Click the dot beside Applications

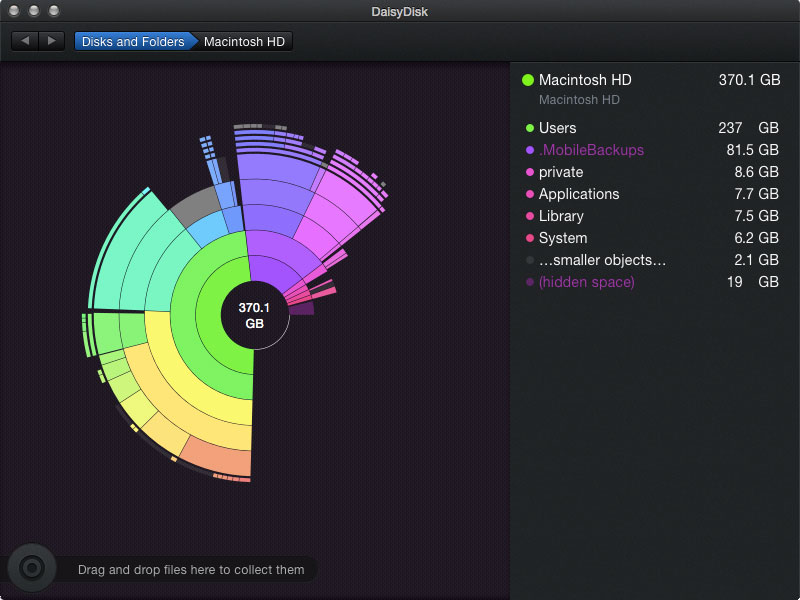click(x=530, y=194)
